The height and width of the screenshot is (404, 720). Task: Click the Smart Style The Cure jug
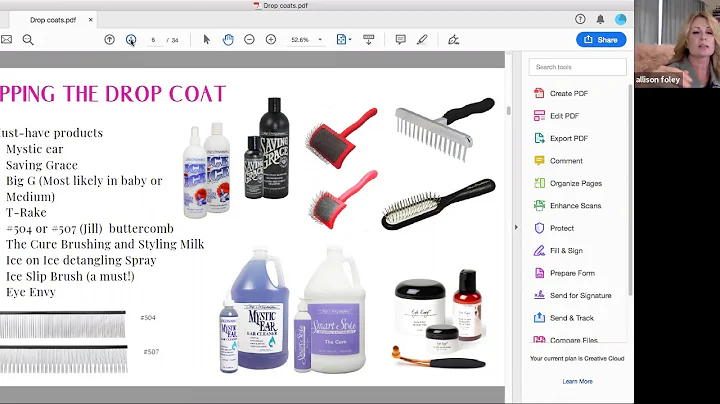tap(335, 309)
